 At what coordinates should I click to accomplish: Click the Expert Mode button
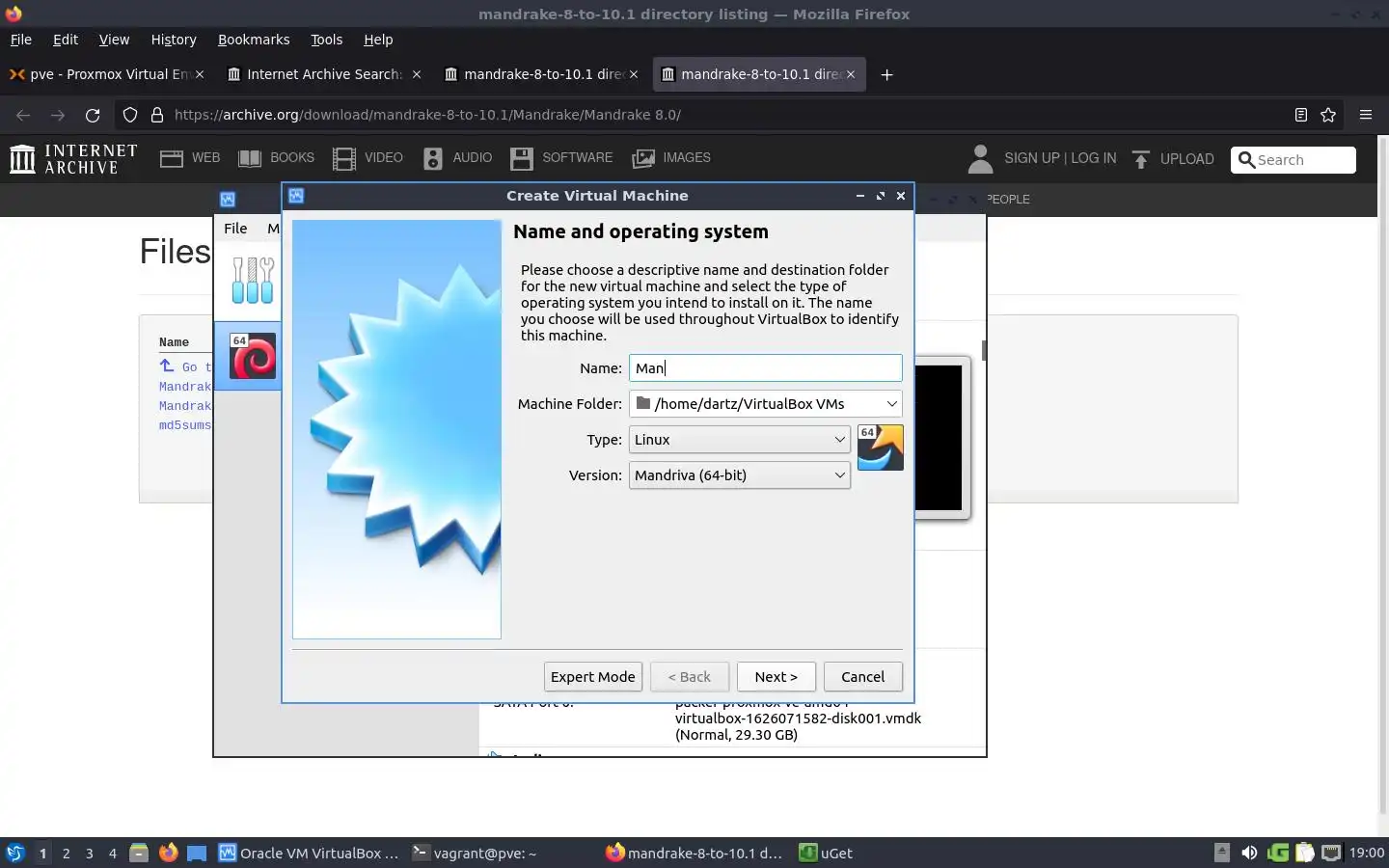[x=593, y=677]
